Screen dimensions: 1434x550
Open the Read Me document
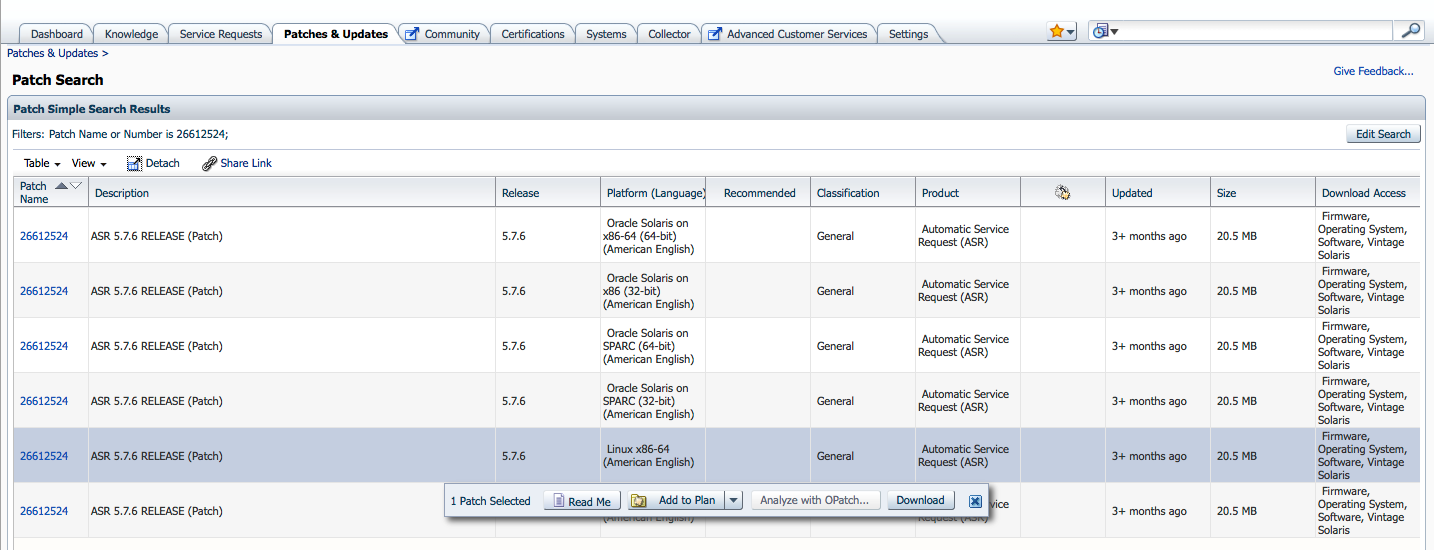pos(581,501)
